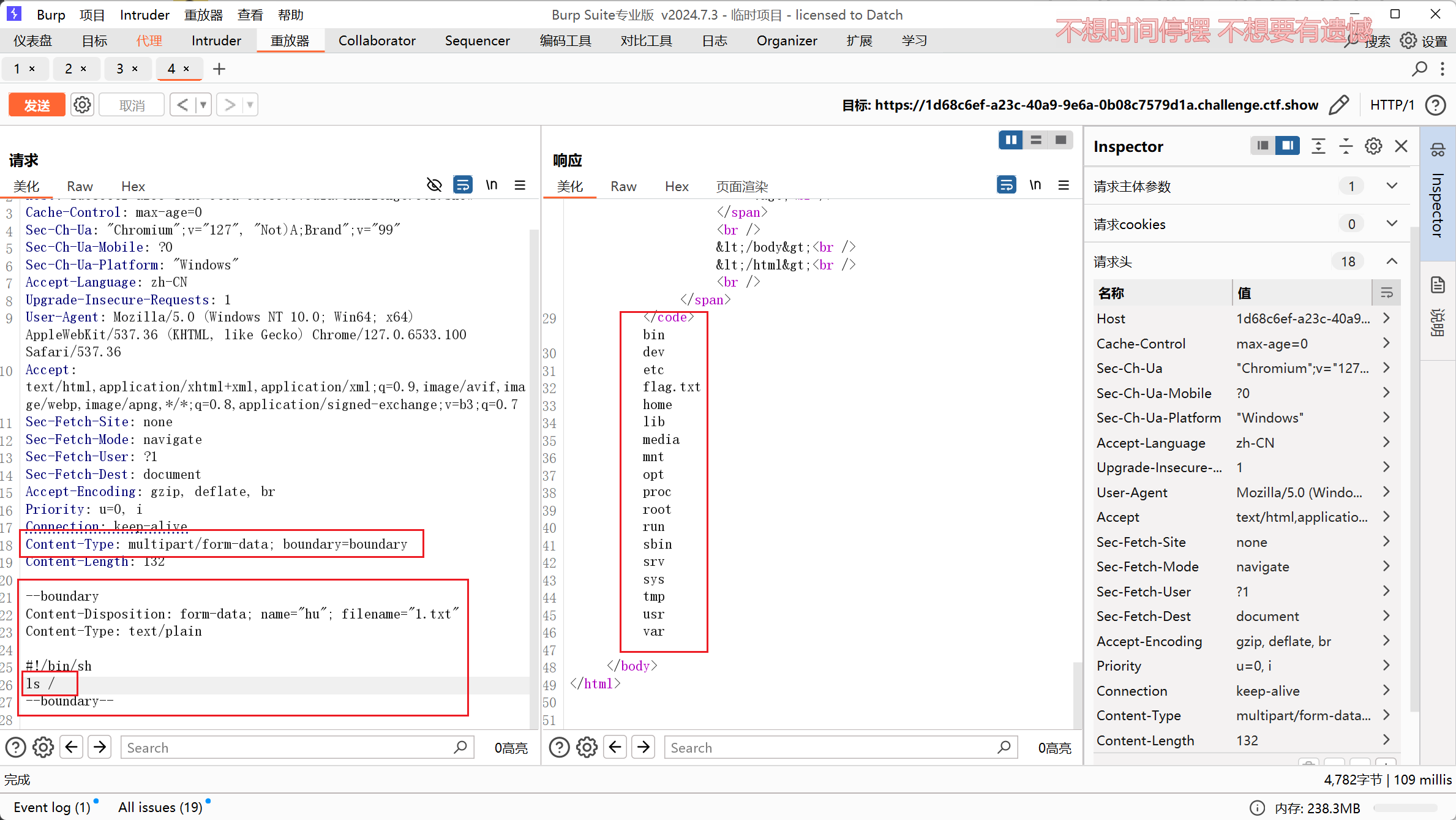Add a new Repeater tab with plus
Viewport: 1456px width, 820px height.
219,69
